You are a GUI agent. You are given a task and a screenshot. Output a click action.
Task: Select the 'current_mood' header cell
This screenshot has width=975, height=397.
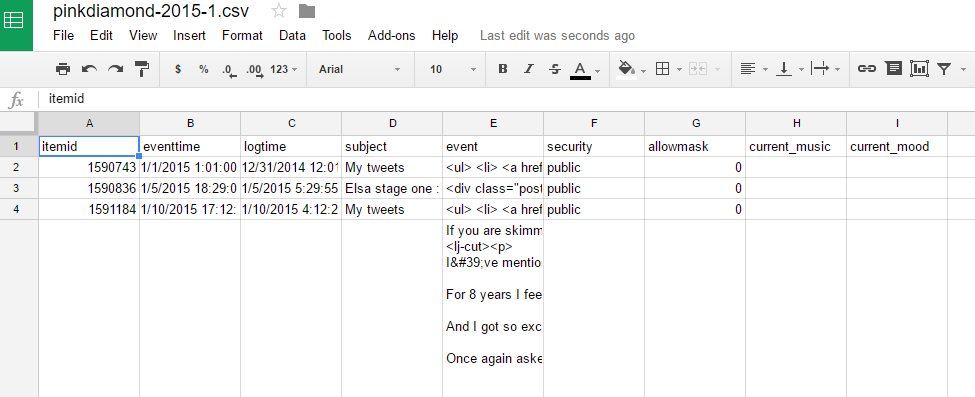(897, 147)
